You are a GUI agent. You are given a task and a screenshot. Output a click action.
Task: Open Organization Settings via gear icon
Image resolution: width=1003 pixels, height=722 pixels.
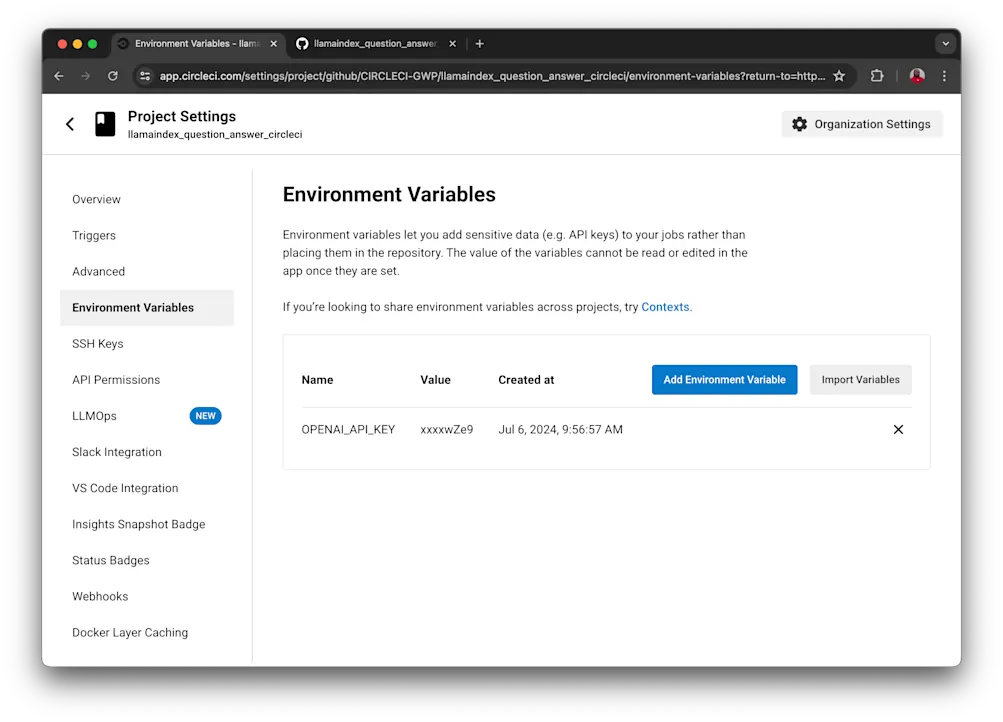[x=799, y=123]
